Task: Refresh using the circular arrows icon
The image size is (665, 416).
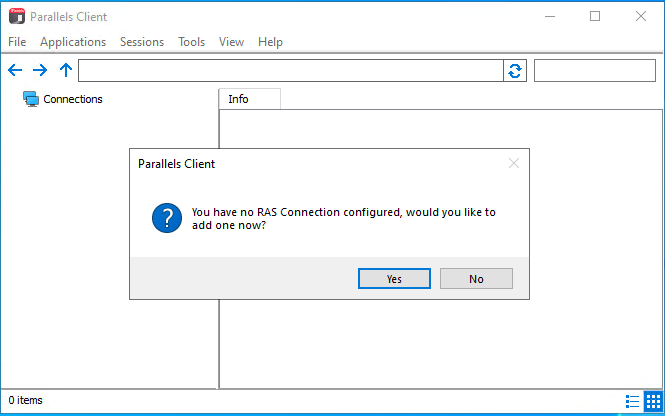Action: [515, 71]
